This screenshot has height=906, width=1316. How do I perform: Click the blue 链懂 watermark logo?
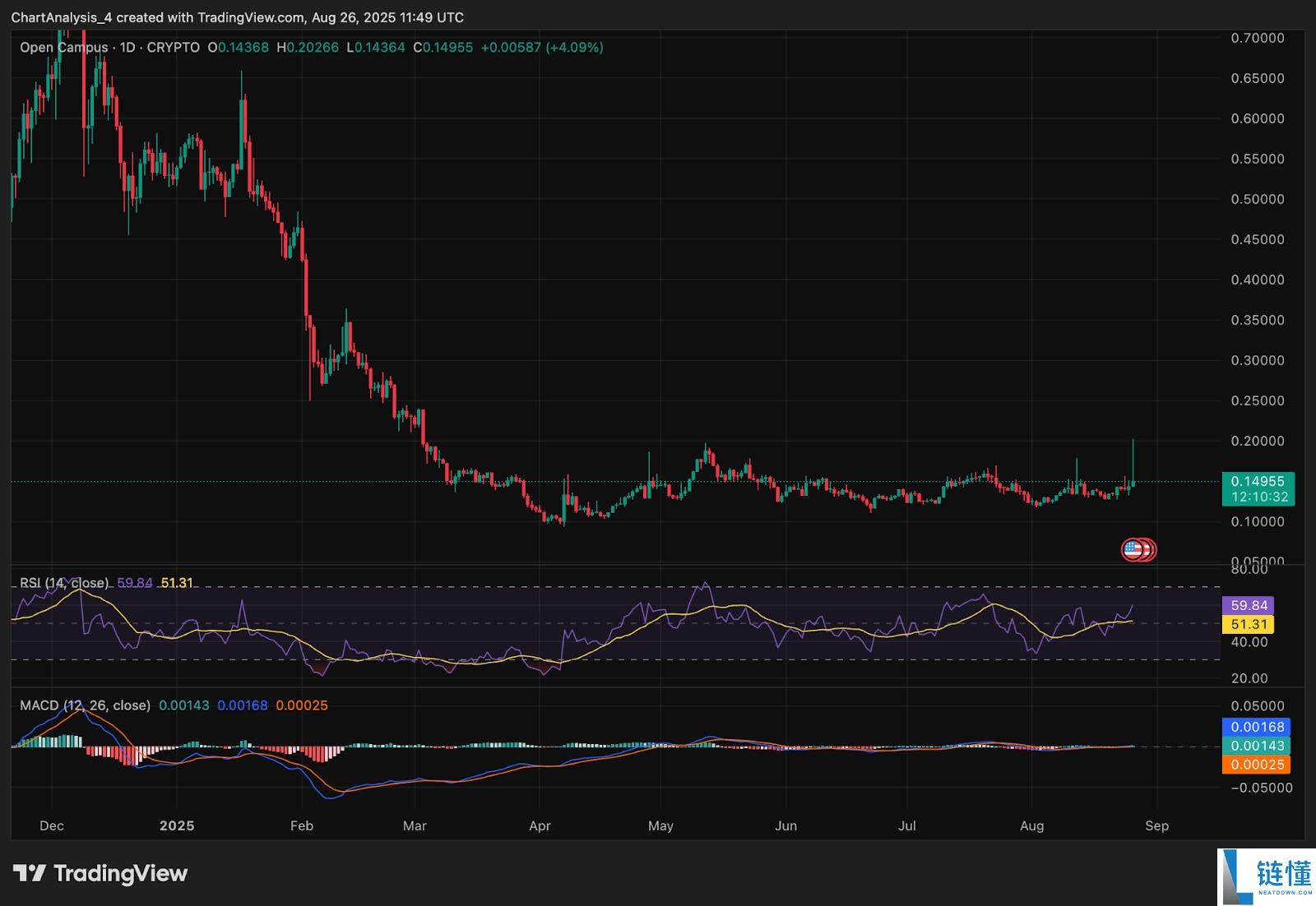[x=1266, y=876]
